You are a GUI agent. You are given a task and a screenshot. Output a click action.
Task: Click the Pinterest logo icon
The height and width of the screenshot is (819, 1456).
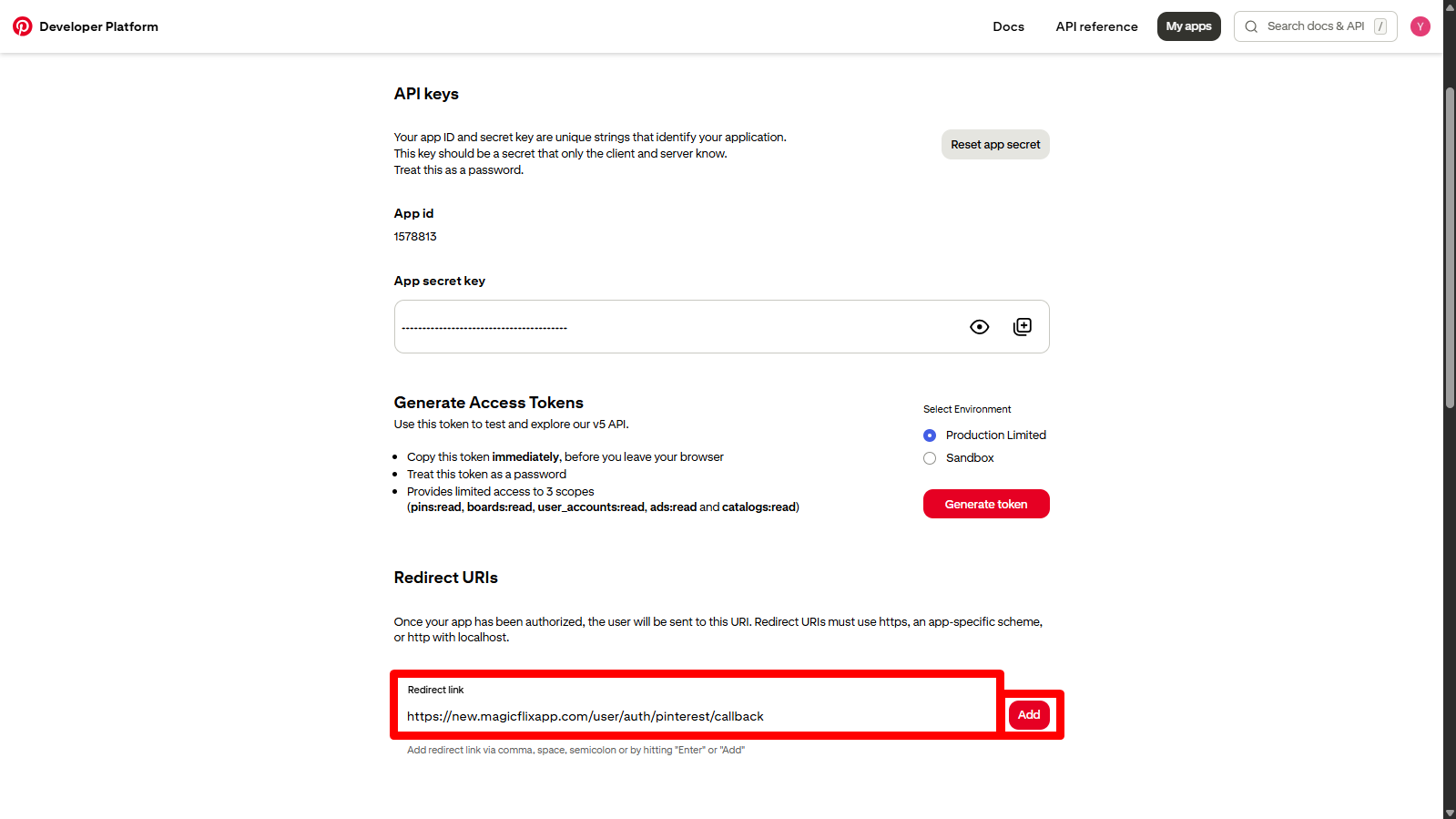click(23, 26)
